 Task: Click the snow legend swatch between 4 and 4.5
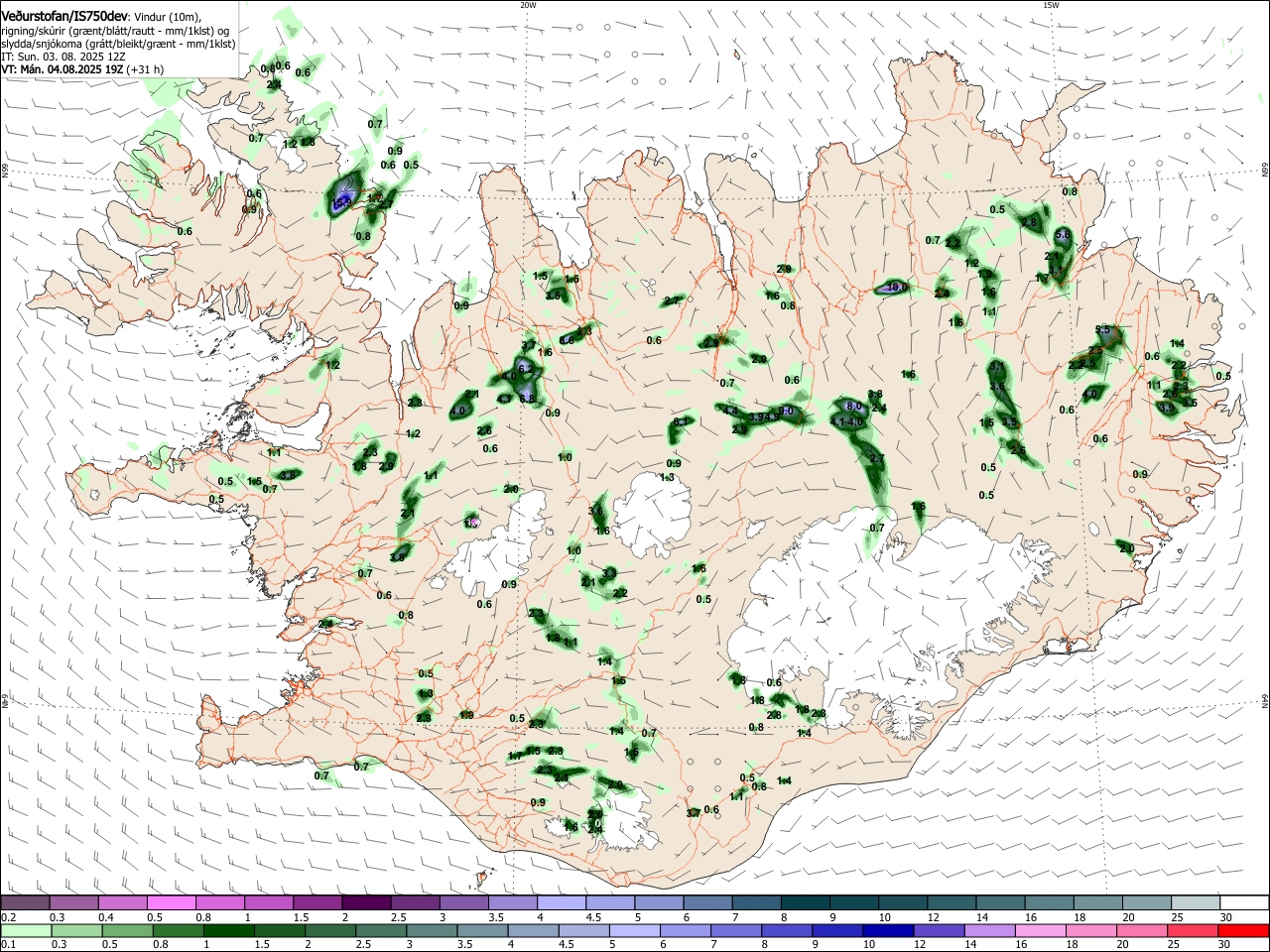coord(561,902)
